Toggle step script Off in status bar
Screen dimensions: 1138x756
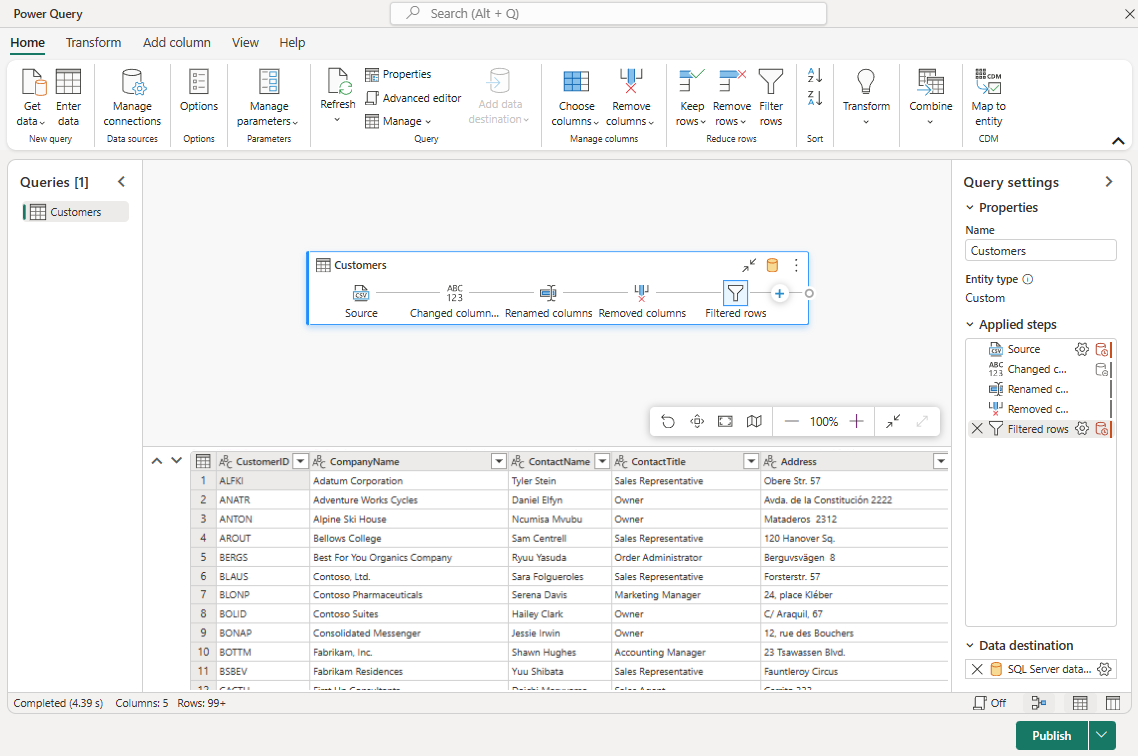[990, 703]
